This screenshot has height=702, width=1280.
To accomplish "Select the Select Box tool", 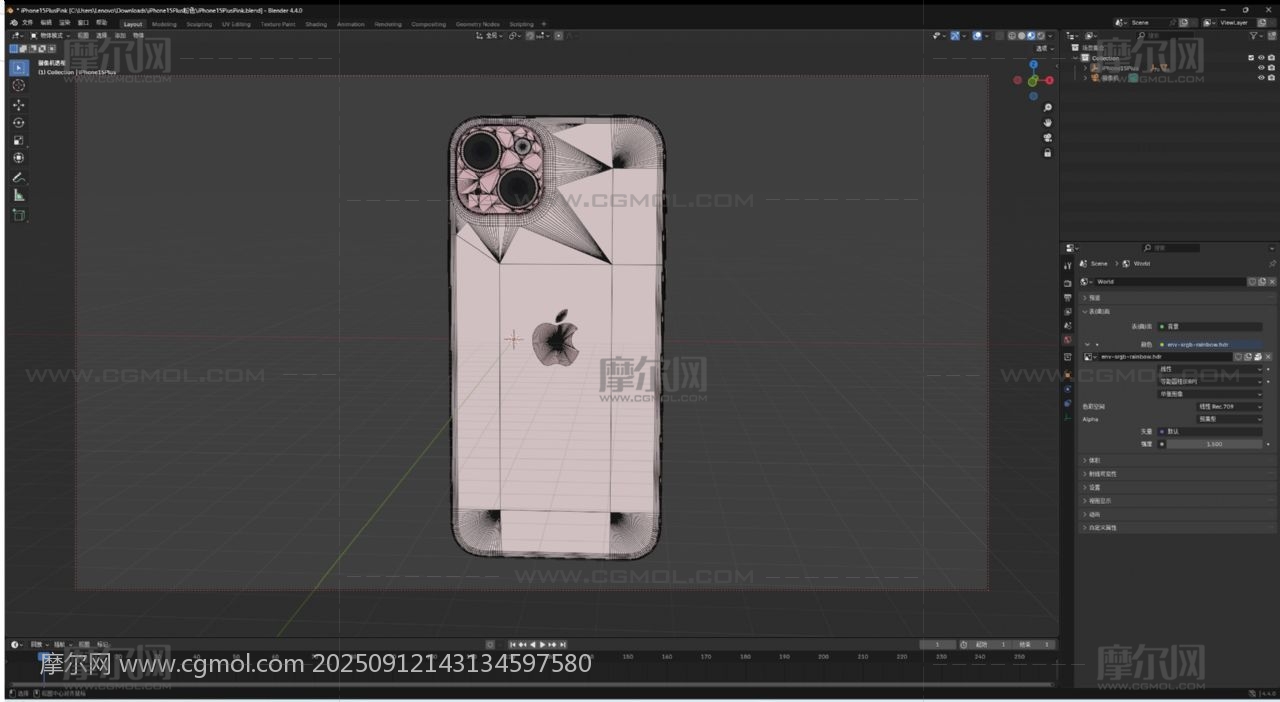I will pos(18,67).
